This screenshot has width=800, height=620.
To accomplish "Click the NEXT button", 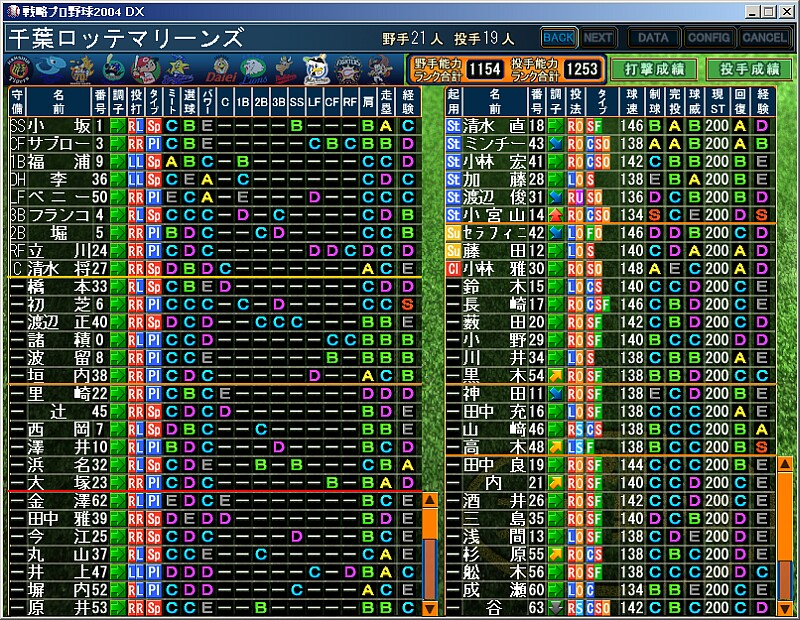I will (597, 38).
